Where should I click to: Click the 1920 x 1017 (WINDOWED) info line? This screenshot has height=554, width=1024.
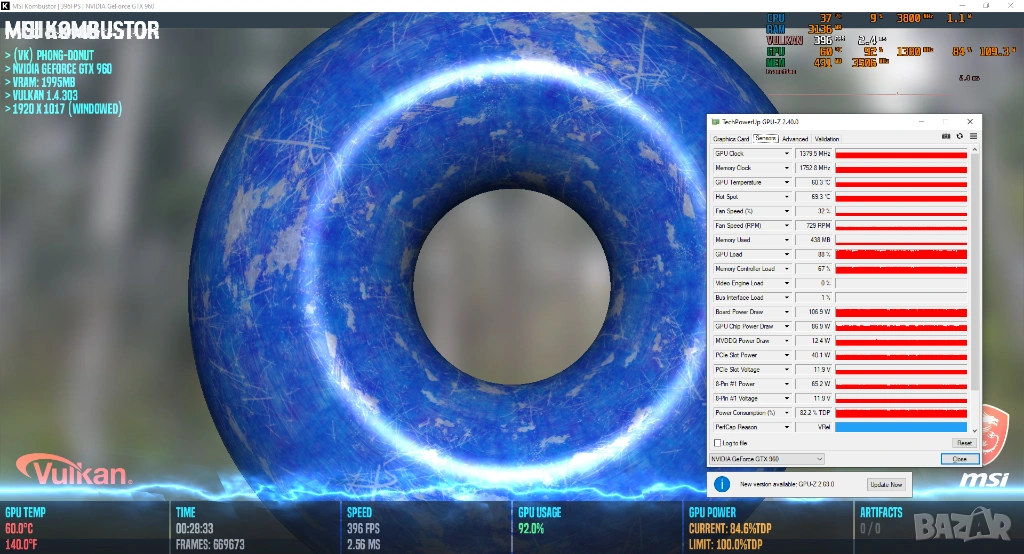click(67, 109)
